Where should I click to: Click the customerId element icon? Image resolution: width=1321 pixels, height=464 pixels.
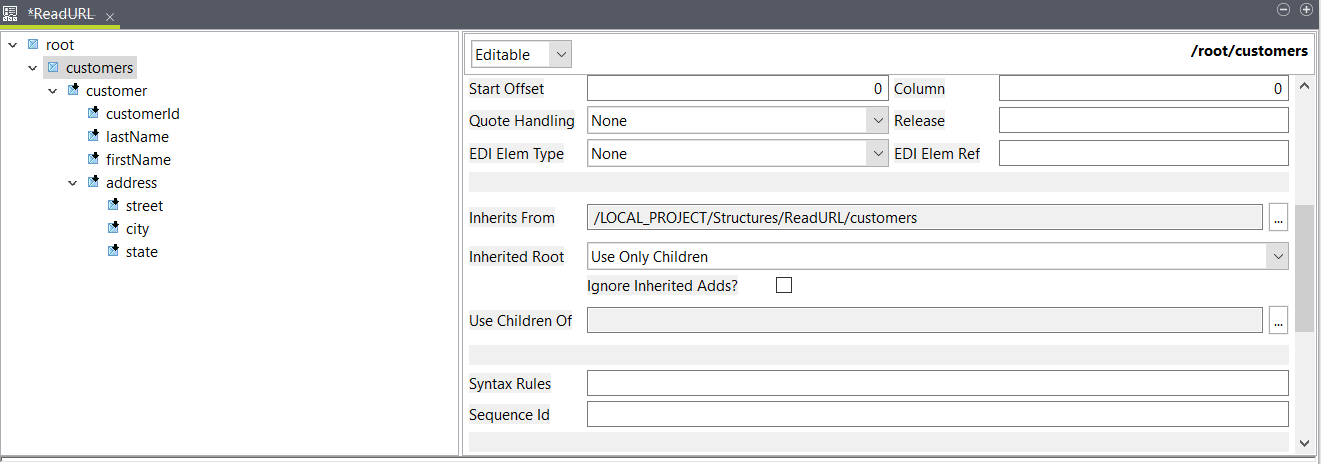click(93, 114)
